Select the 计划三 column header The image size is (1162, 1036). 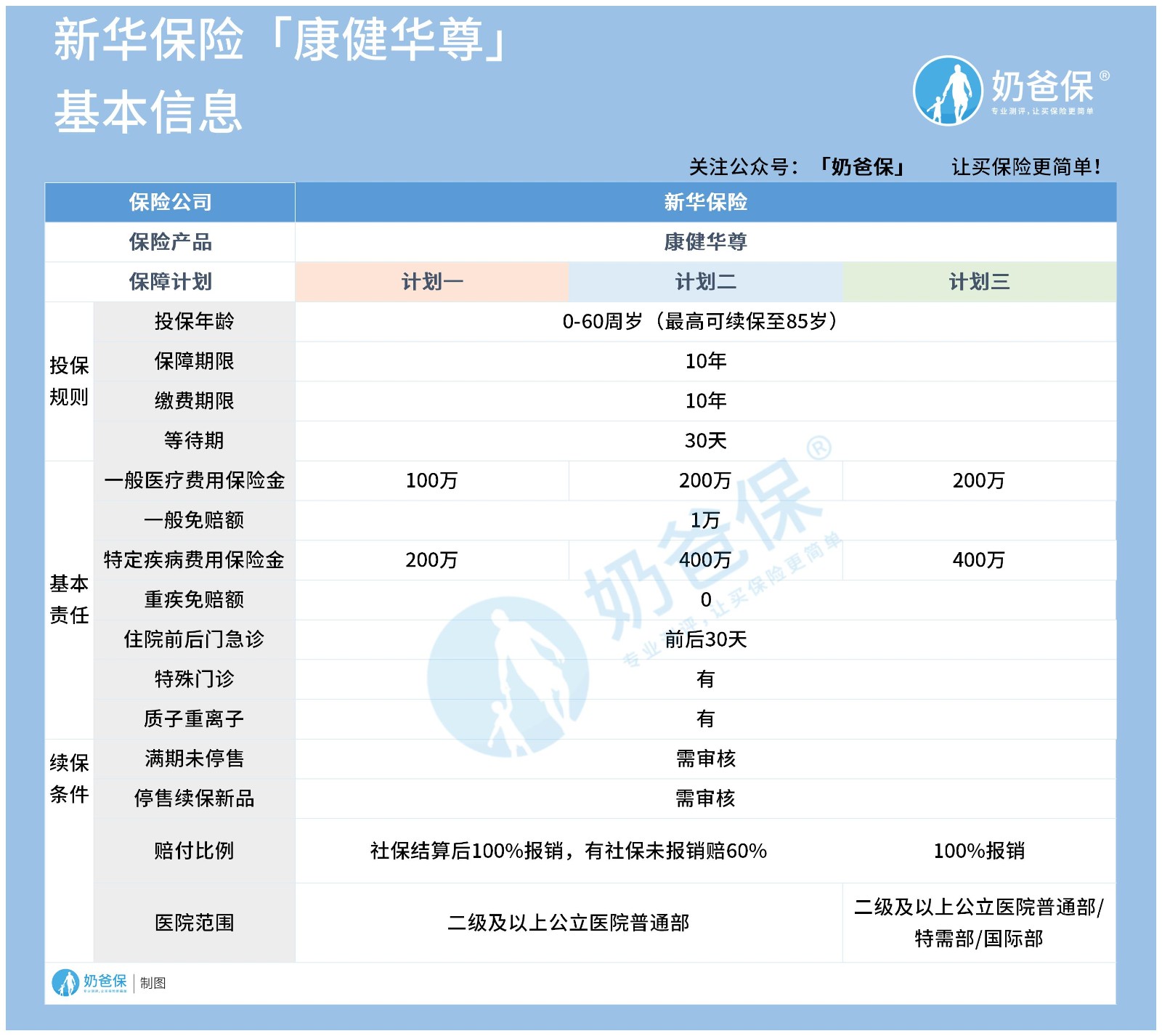click(x=979, y=282)
